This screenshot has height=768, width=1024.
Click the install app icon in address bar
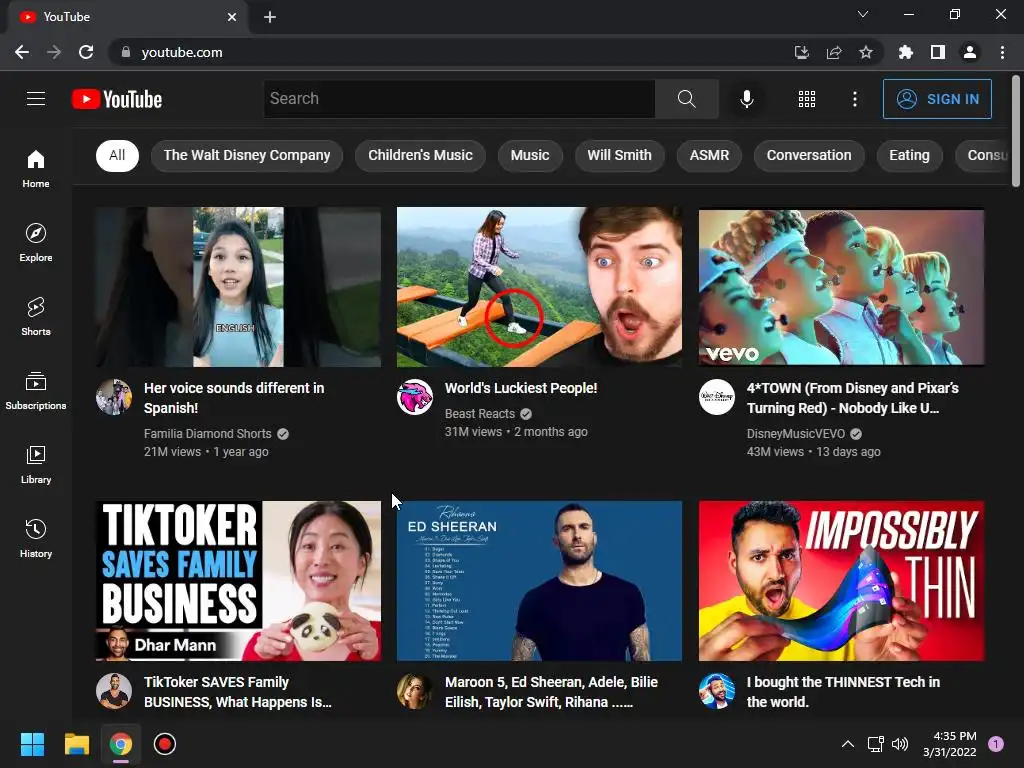[x=802, y=52]
